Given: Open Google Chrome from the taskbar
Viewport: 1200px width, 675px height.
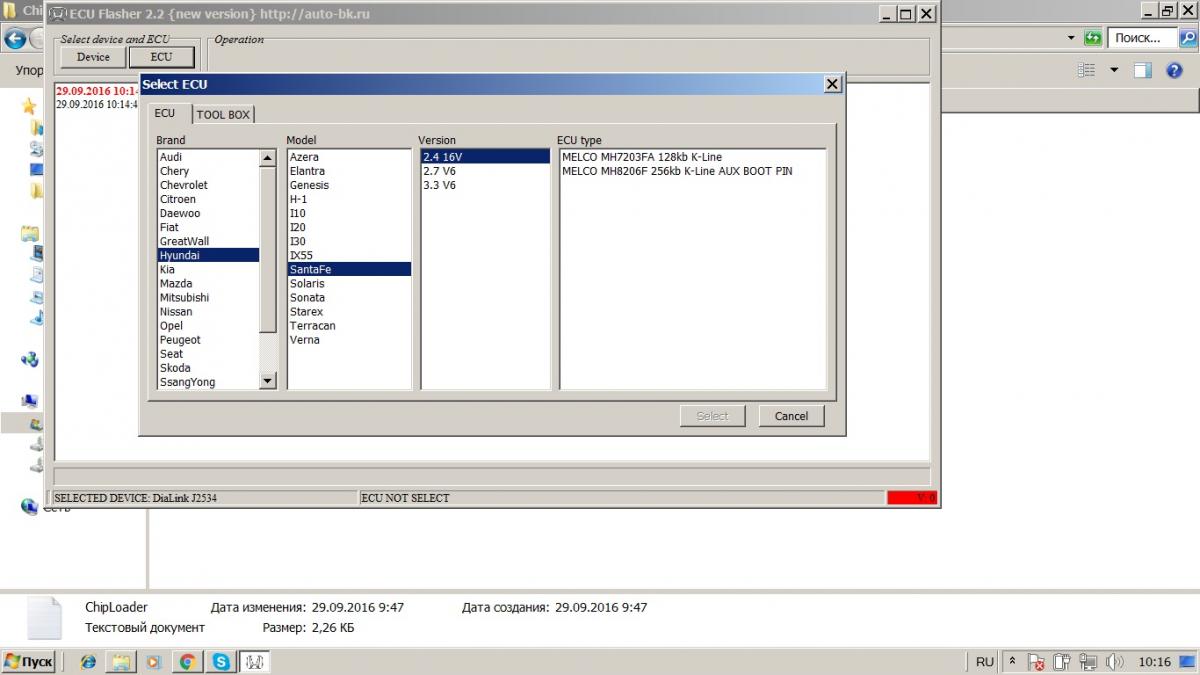Looking at the screenshot, I should [187, 662].
